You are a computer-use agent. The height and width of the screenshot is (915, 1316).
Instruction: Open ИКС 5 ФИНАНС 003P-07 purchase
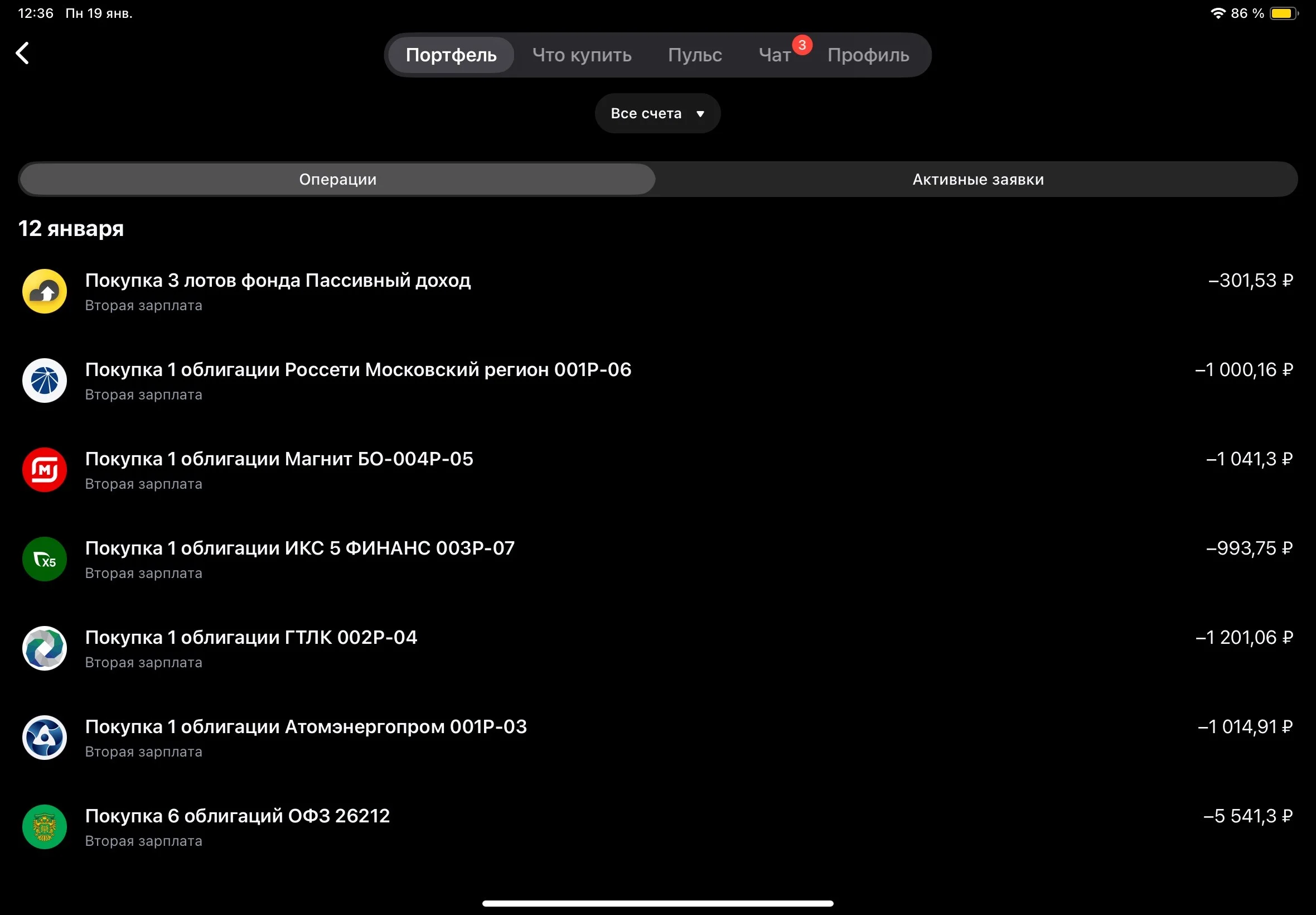(657, 559)
